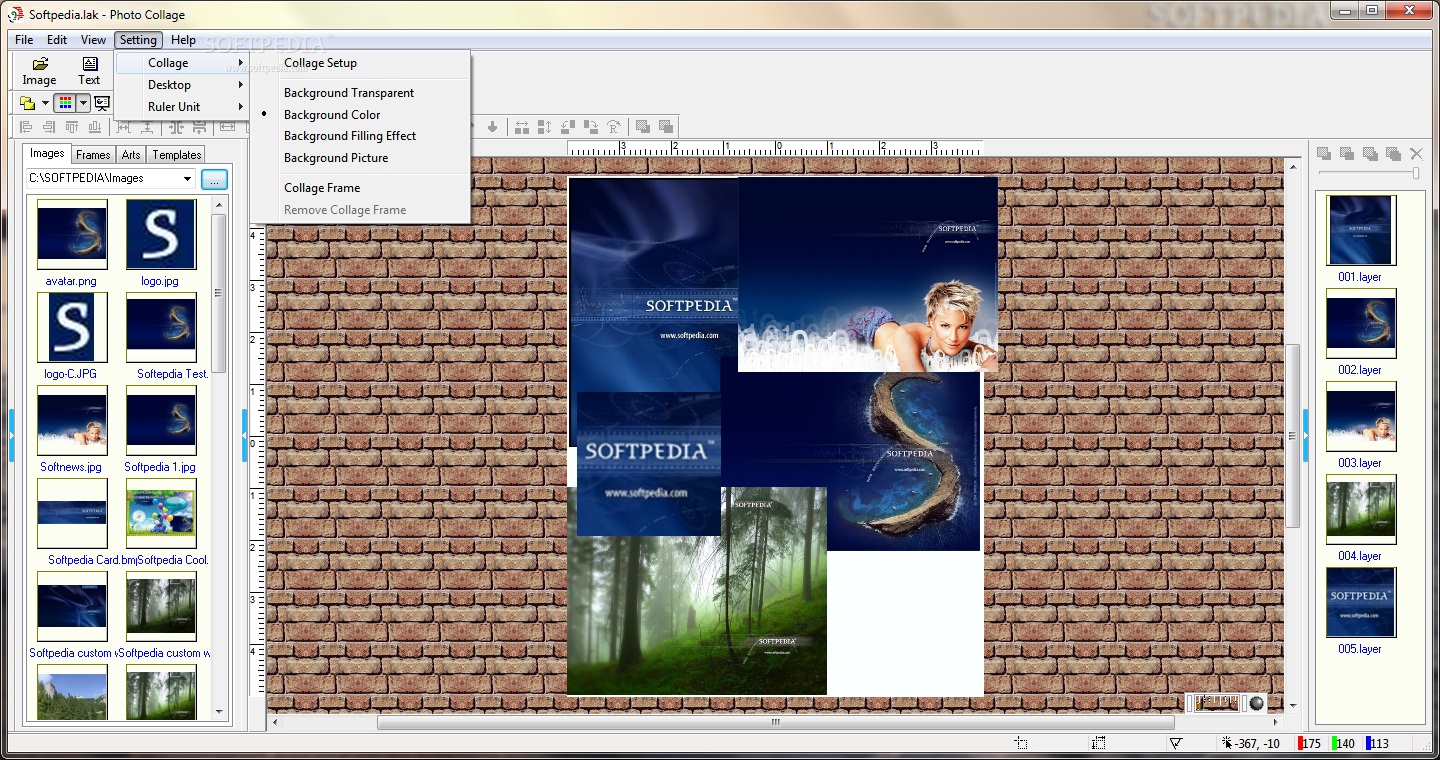This screenshot has height=760, width=1440.
Task: Click the color grid toolbar icon
Action: 65,103
